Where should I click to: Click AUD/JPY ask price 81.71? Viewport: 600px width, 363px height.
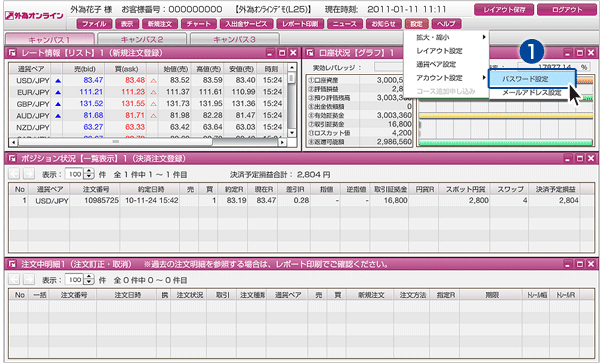point(135,115)
